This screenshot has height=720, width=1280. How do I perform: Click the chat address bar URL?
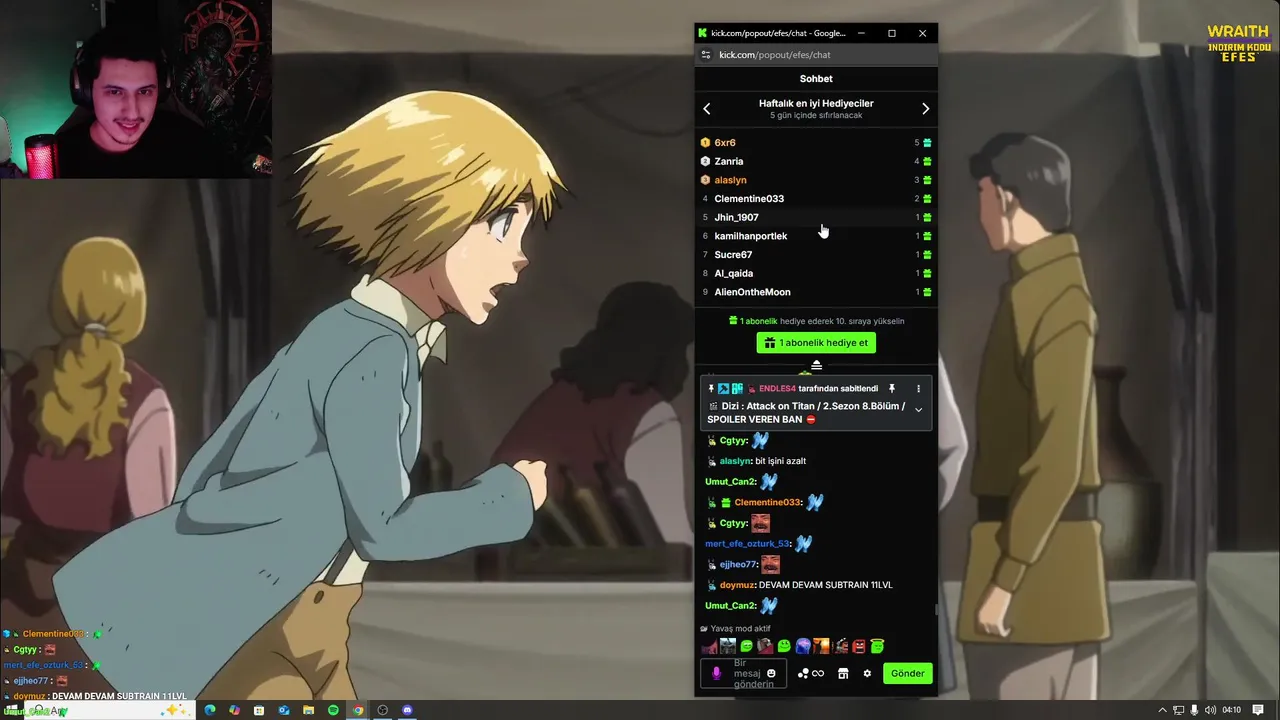[775, 55]
